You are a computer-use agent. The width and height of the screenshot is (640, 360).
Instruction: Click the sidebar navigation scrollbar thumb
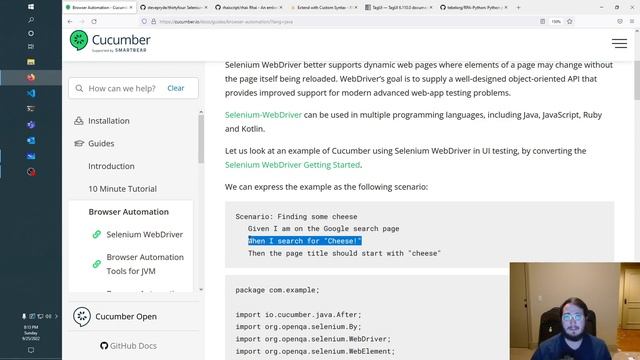pos(201,139)
